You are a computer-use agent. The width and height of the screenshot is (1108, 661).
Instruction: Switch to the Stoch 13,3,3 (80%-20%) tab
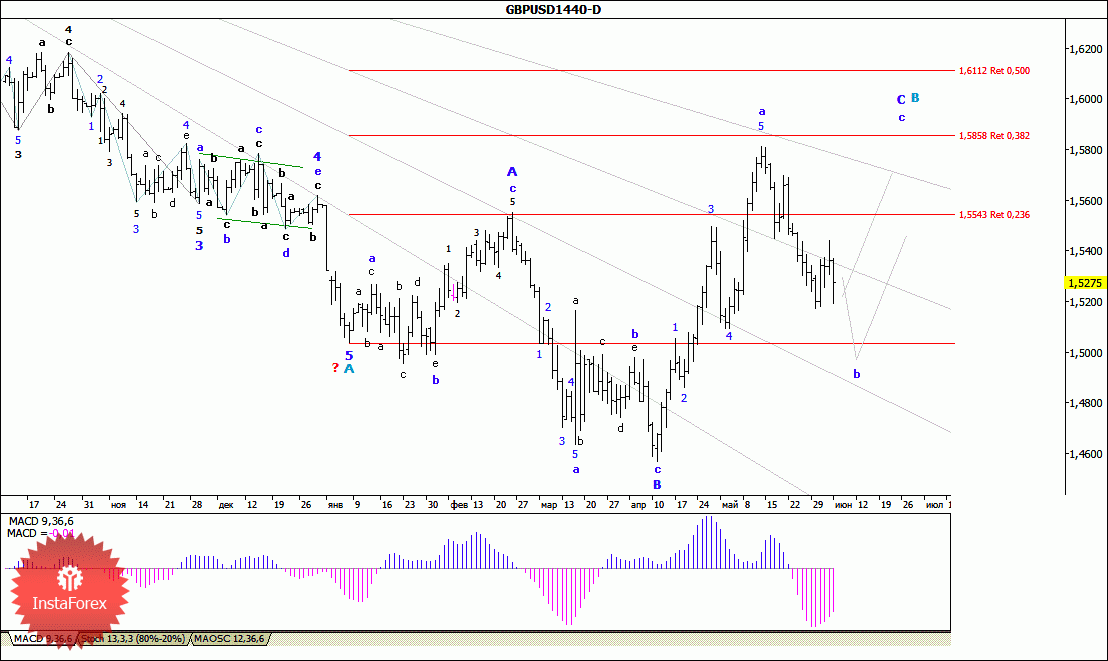133,639
